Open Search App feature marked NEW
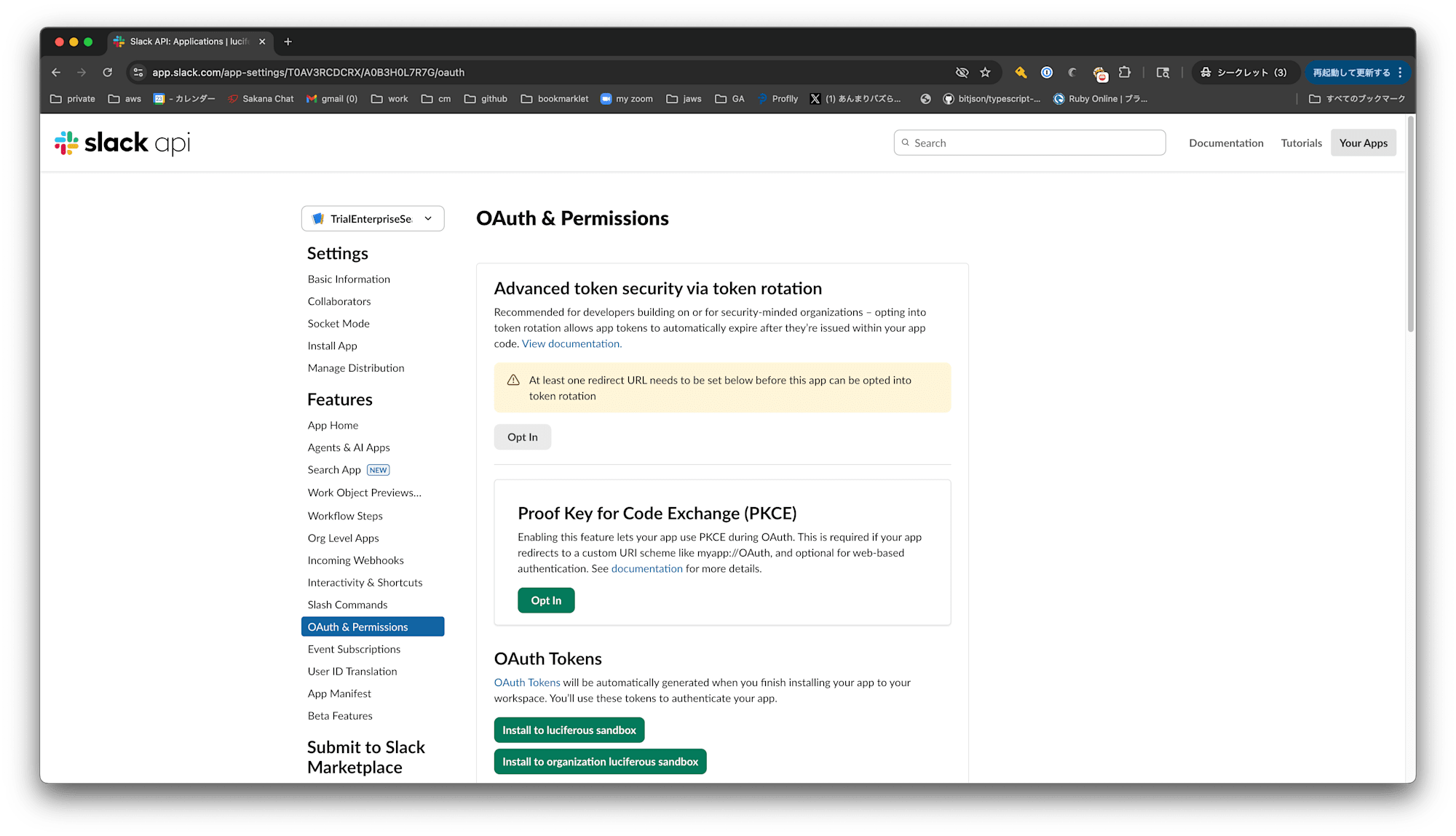This screenshot has height=836, width=1456. pyautogui.click(x=349, y=470)
